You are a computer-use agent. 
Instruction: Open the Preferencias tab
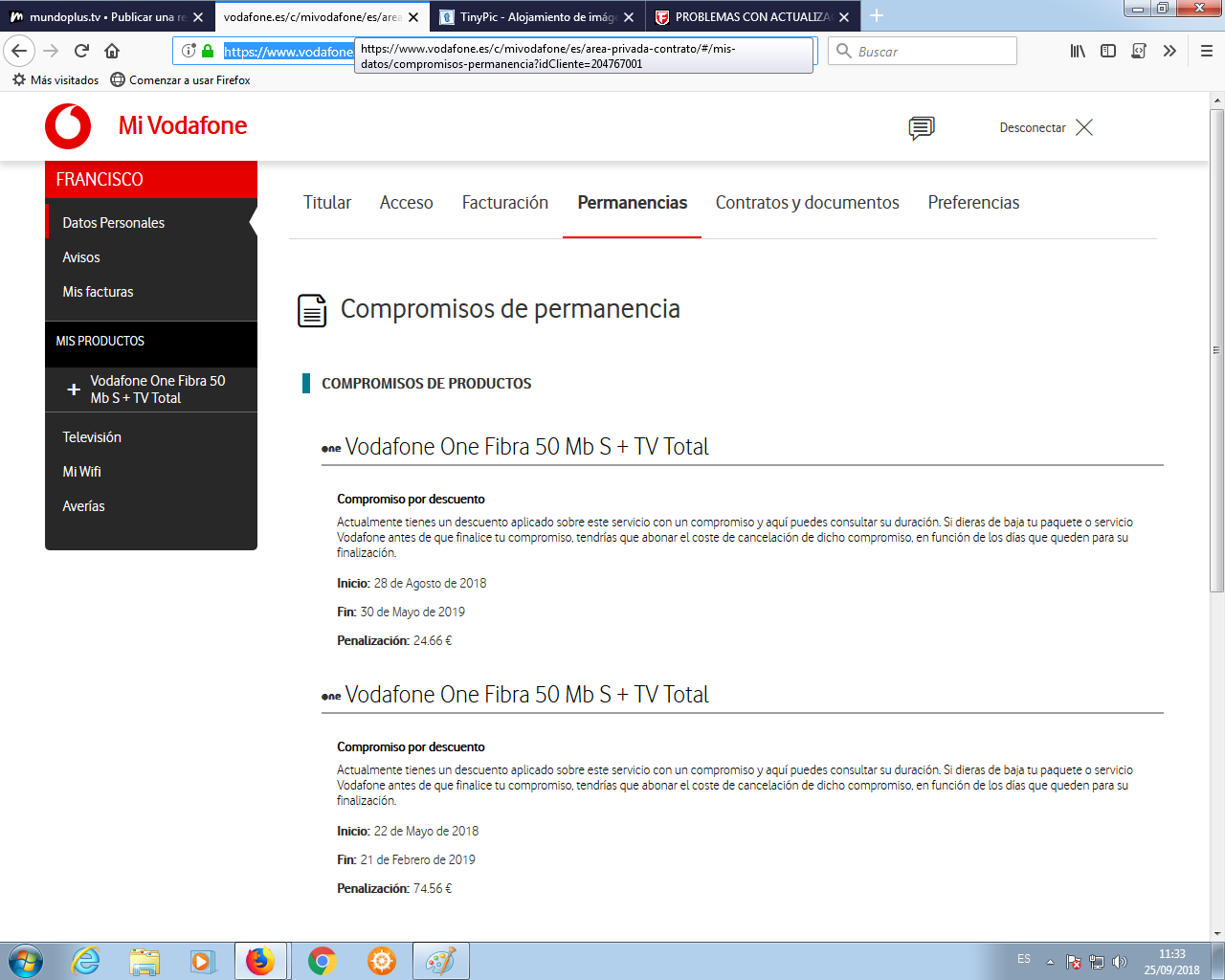[x=973, y=203]
